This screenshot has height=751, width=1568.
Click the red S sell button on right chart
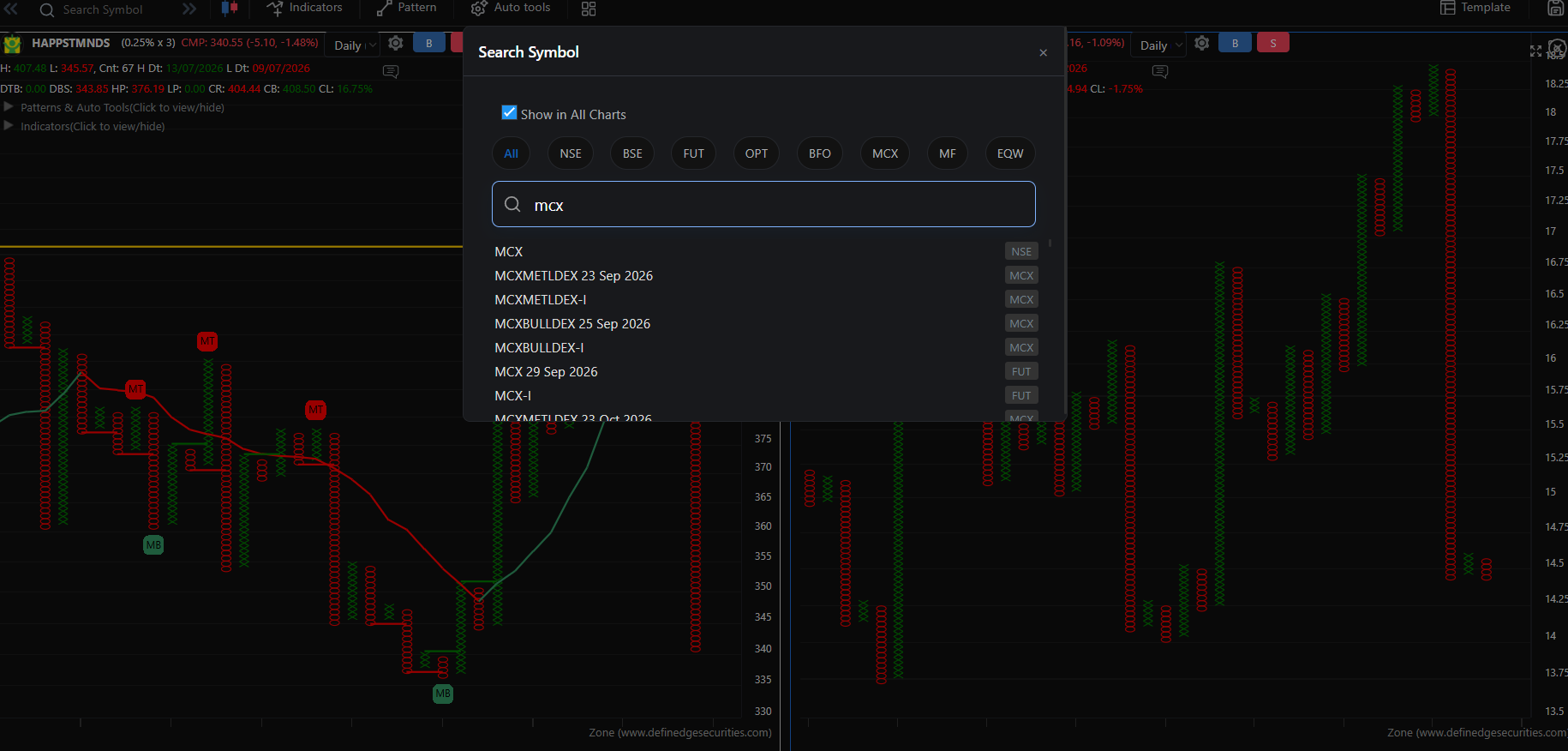1273,43
